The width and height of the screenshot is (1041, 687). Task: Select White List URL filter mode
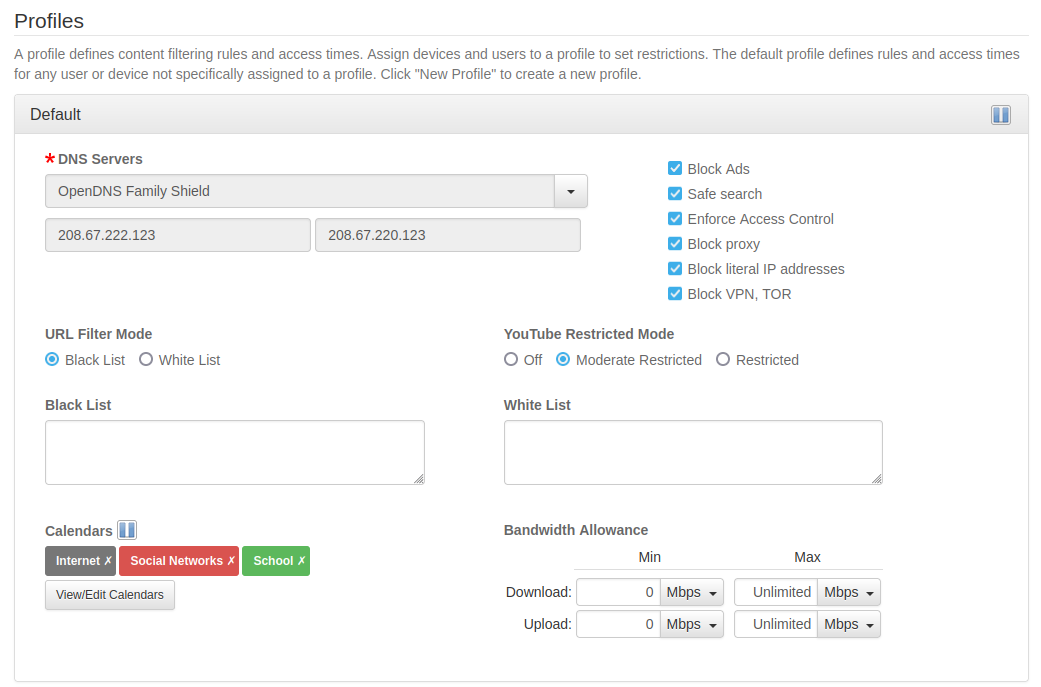146,360
